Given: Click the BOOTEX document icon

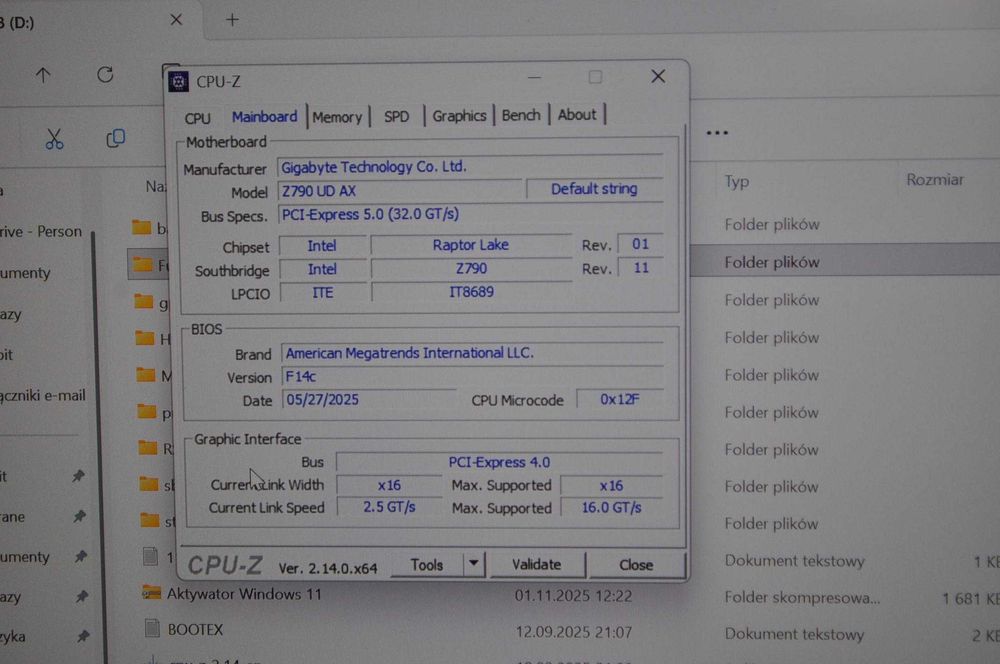Looking at the screenshot, I should tap(152, 629).
